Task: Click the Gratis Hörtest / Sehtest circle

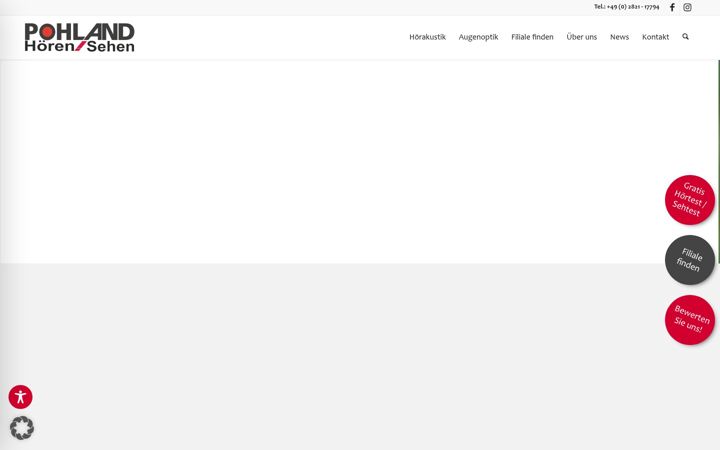Action: pyautogui.click(x=690, y=200)
